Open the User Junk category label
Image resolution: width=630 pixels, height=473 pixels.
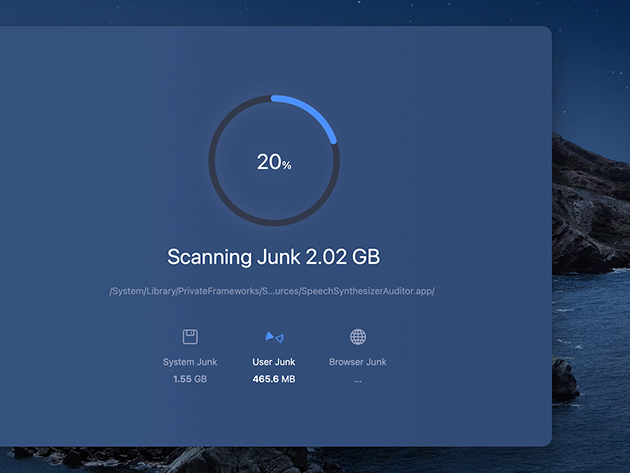pyautogui.click(x=274, y=362)
